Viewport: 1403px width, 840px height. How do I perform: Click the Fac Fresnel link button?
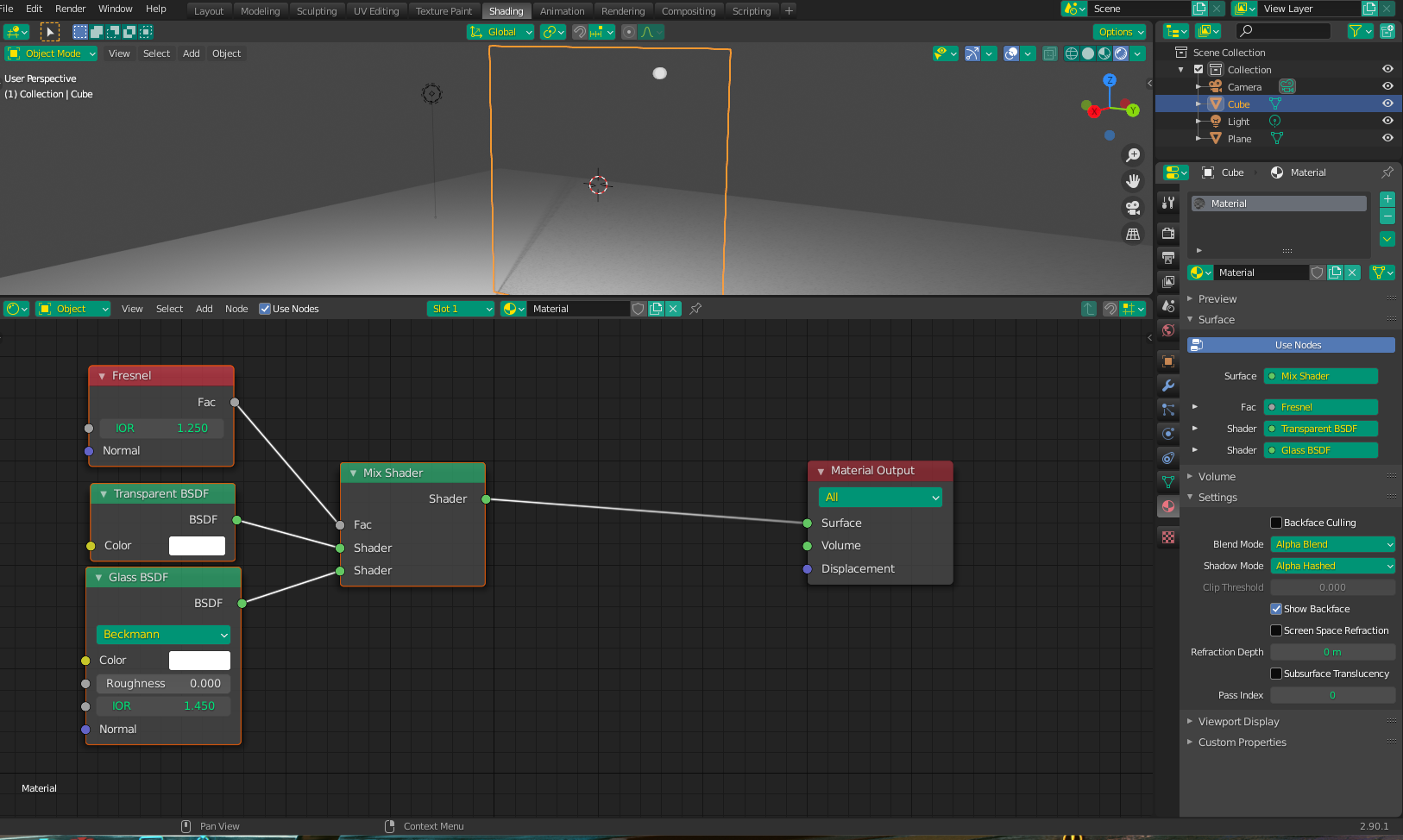coord(1321,407)
